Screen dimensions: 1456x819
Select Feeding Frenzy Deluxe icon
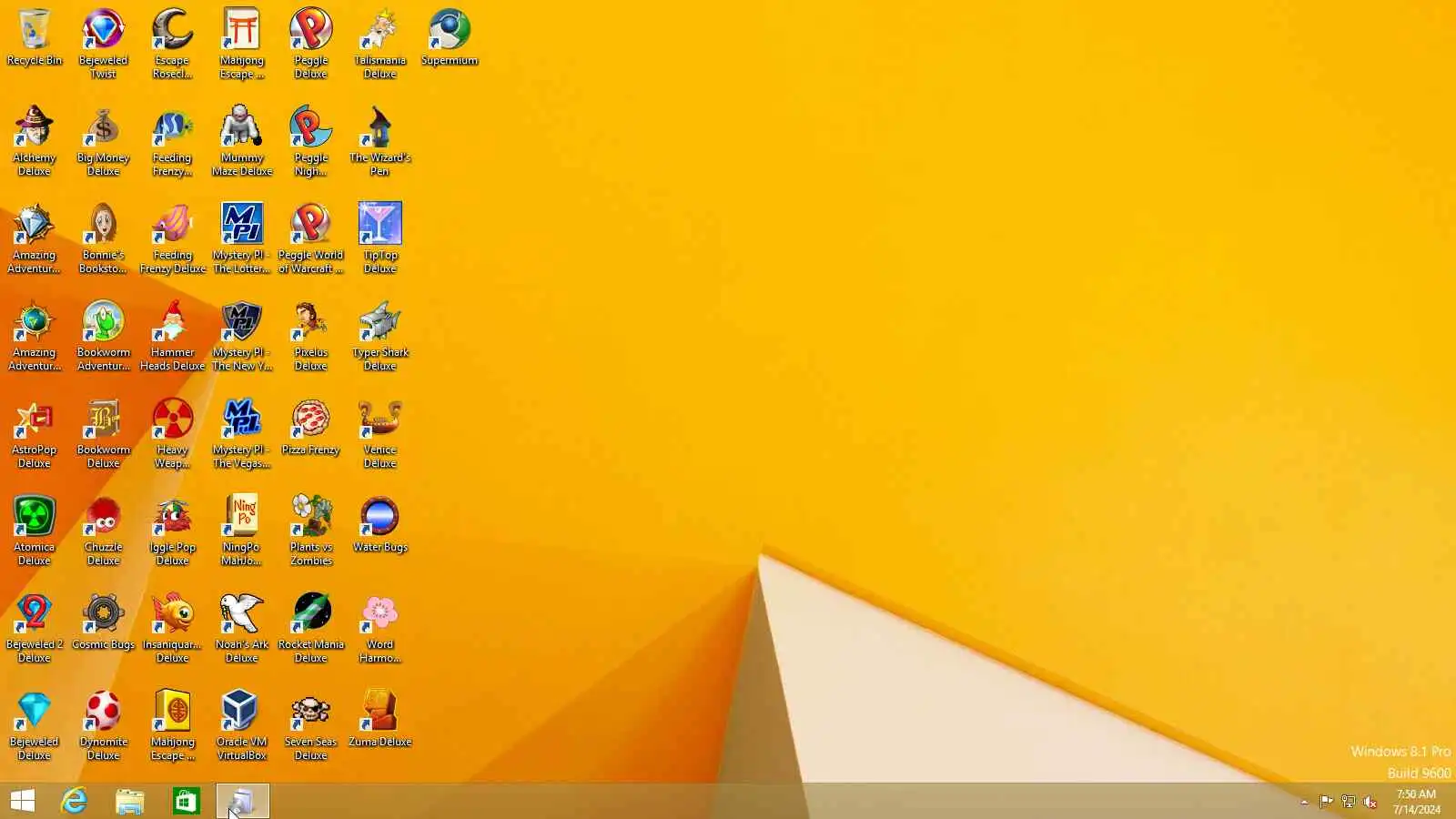[x=173, y=238]
